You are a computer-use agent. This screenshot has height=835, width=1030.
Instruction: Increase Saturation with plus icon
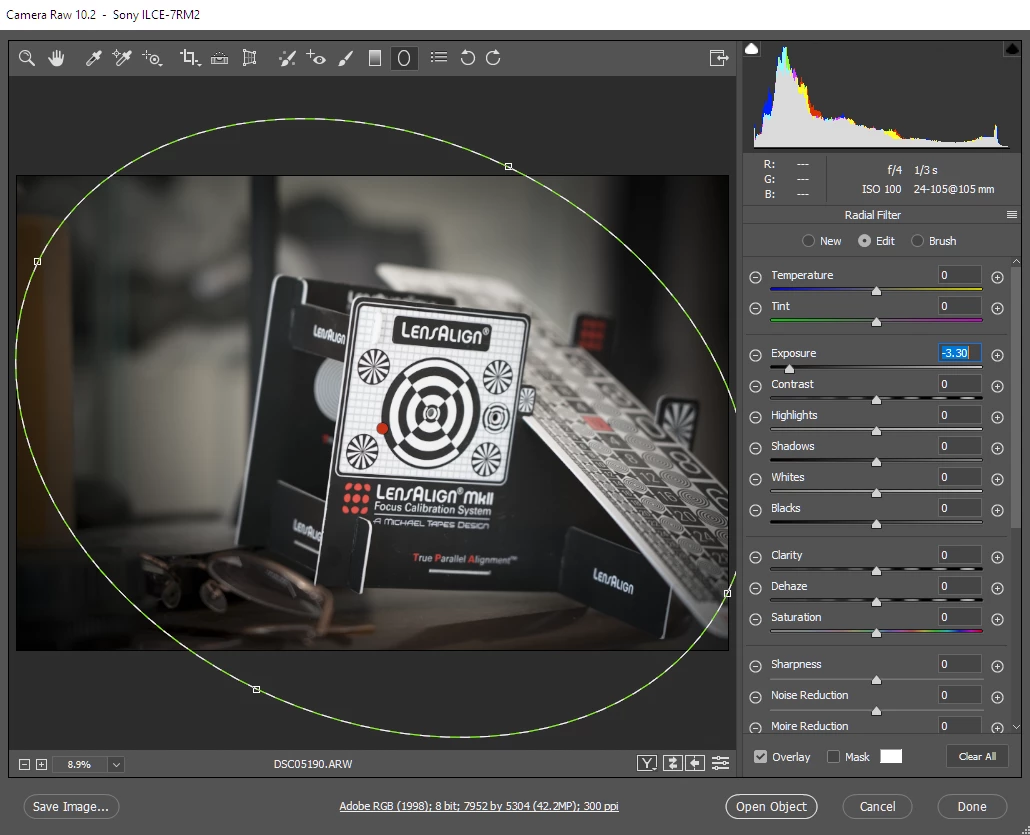pos(997,619)
